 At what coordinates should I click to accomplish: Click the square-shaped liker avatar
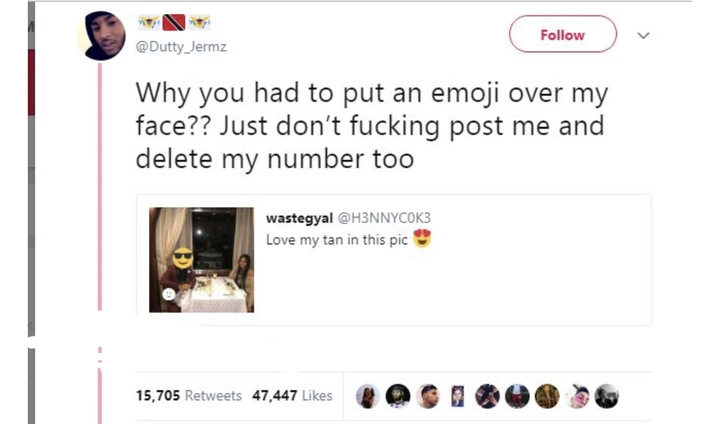pos(458,396)
